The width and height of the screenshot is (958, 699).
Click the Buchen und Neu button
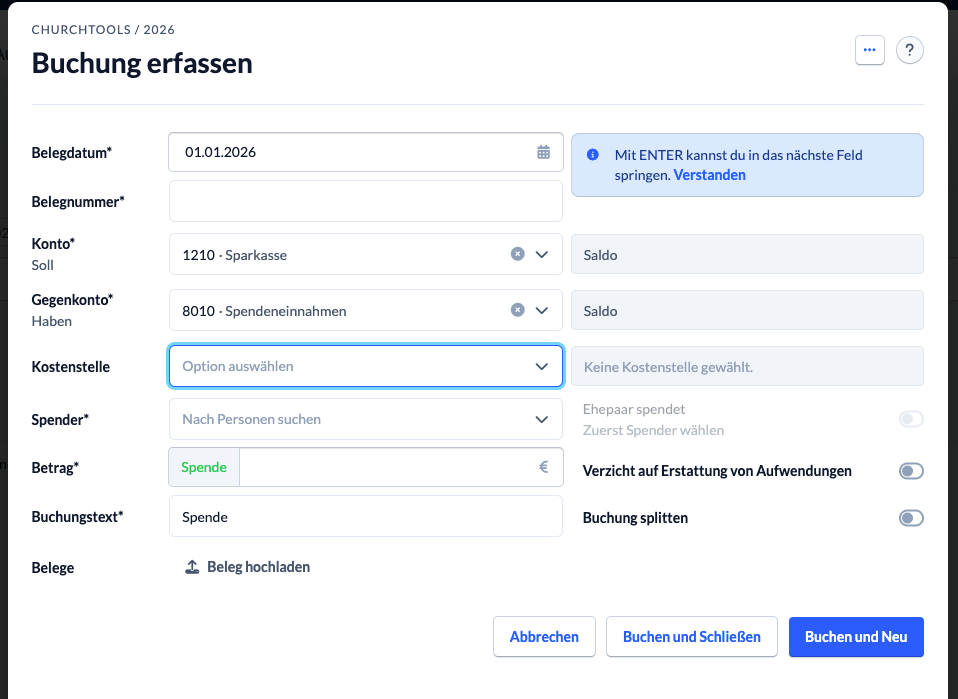[x=855, y=637]
